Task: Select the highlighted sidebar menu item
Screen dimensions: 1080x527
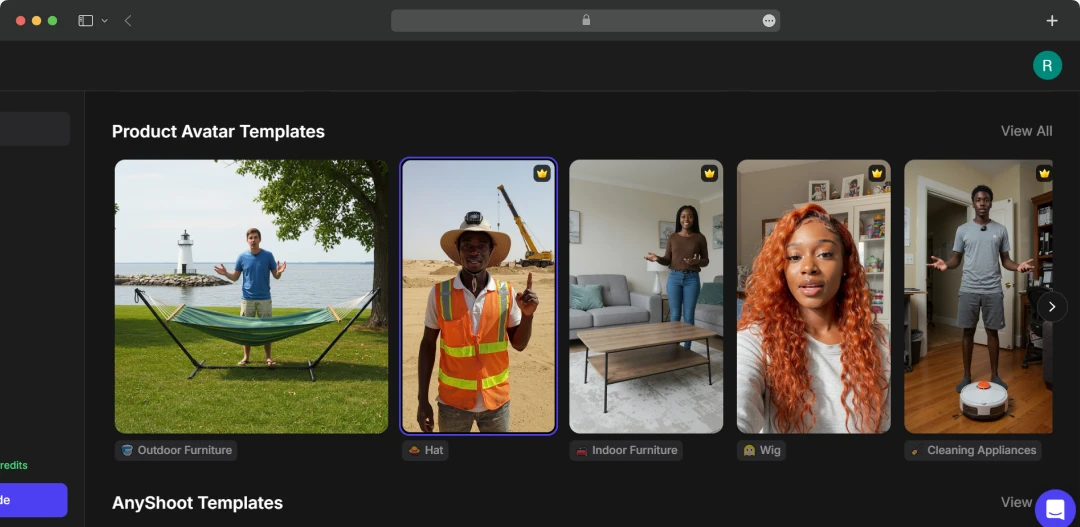Action: [34, 129]
